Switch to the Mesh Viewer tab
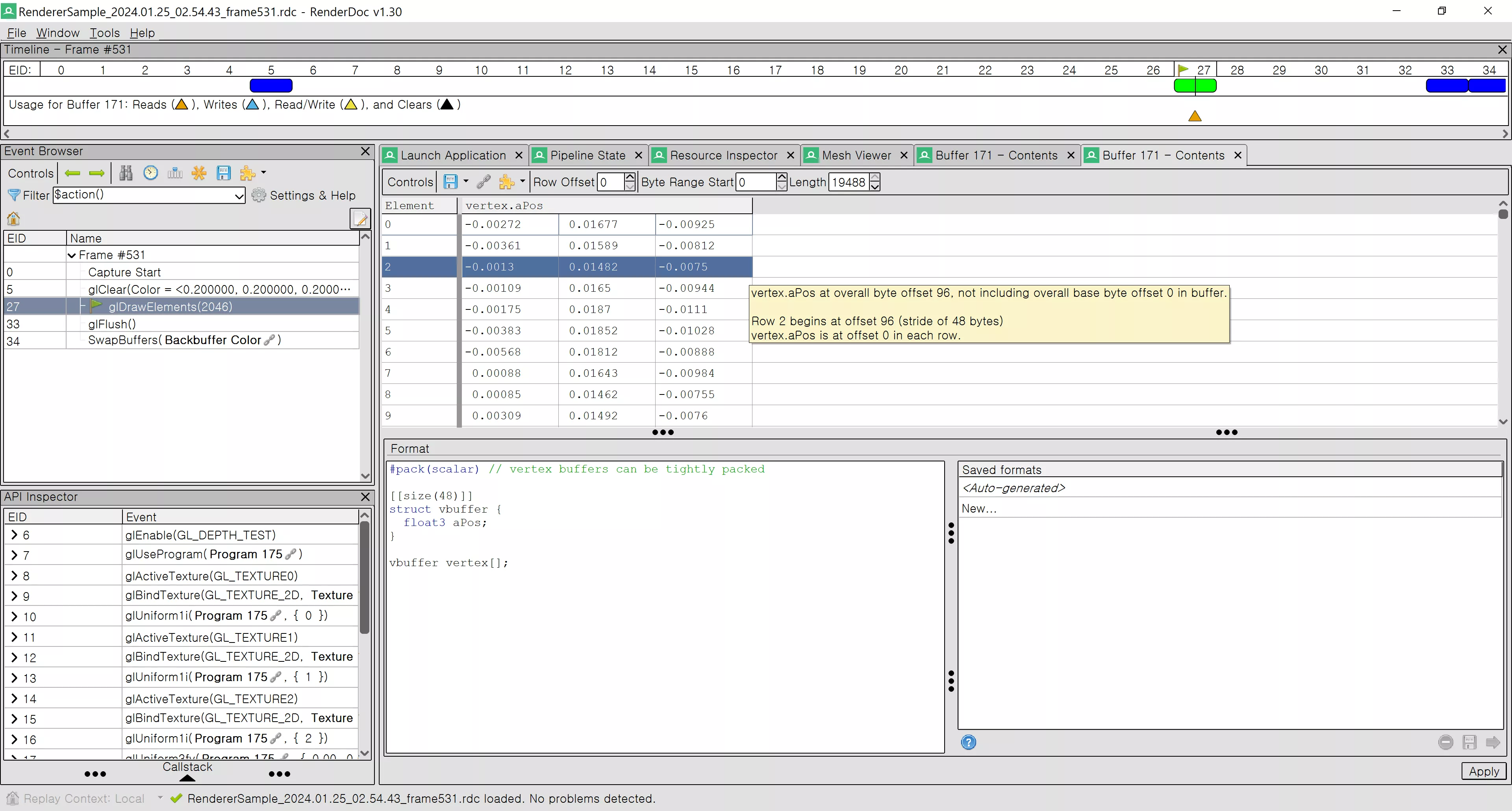Viewport: 1512px width, 811px height. [856, 156]
